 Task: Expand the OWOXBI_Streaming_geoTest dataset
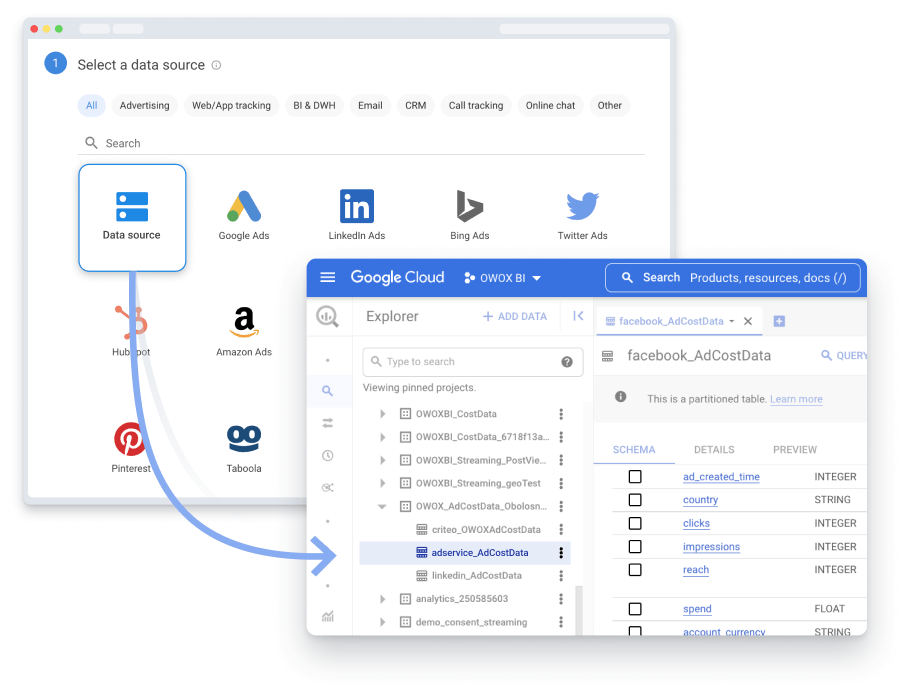tap(383, 483)
